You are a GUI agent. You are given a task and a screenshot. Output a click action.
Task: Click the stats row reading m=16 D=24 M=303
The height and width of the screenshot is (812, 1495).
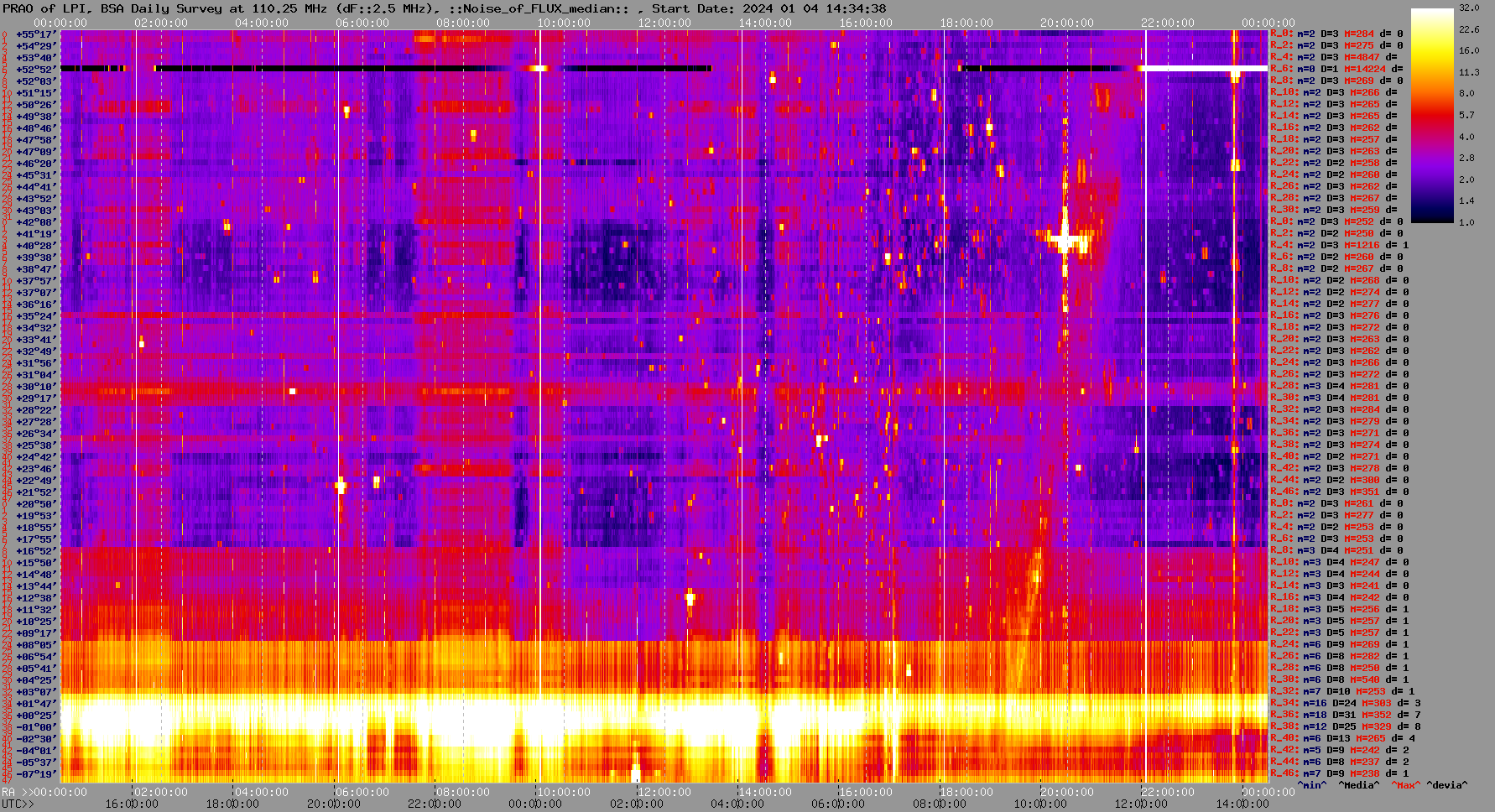(1346, 703)
